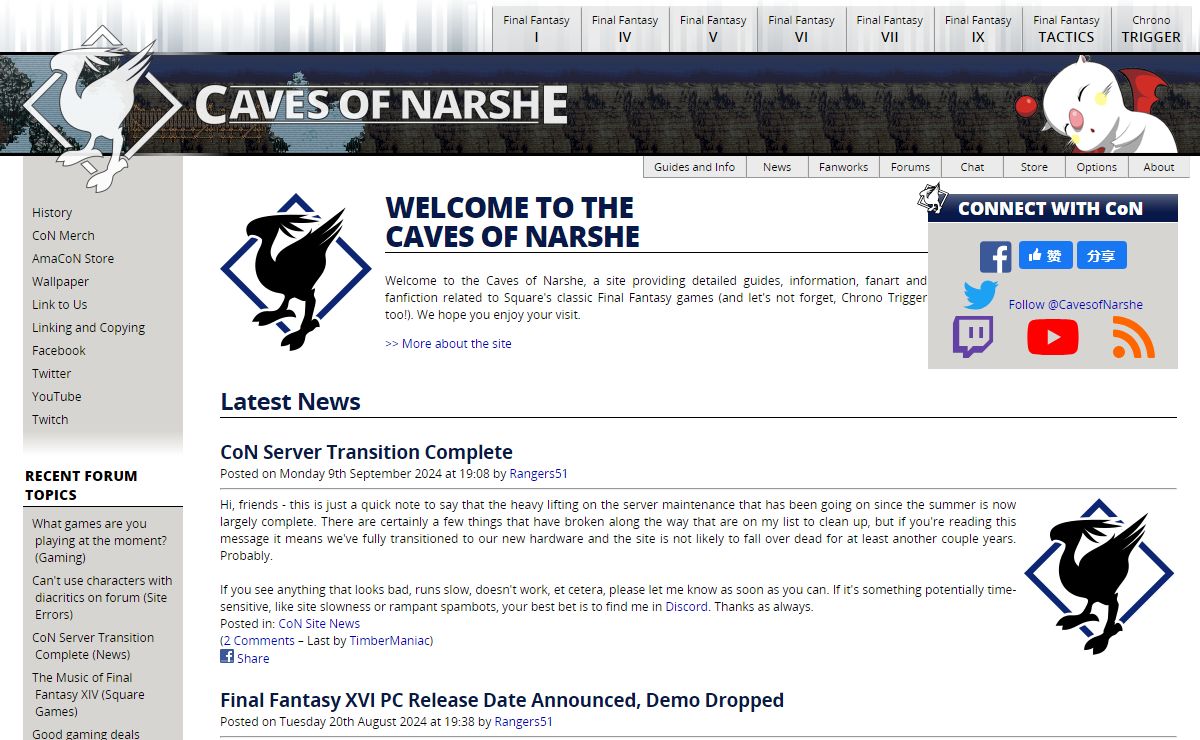
Task: Follow the More about the site link
Action: click(448, 343)
